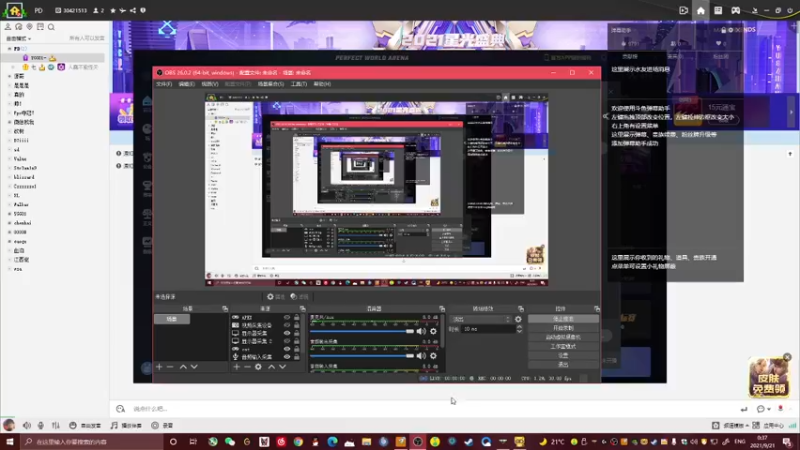
Task: Click the Studio Mode button in OBS Controls
Action: coord(563,346)
